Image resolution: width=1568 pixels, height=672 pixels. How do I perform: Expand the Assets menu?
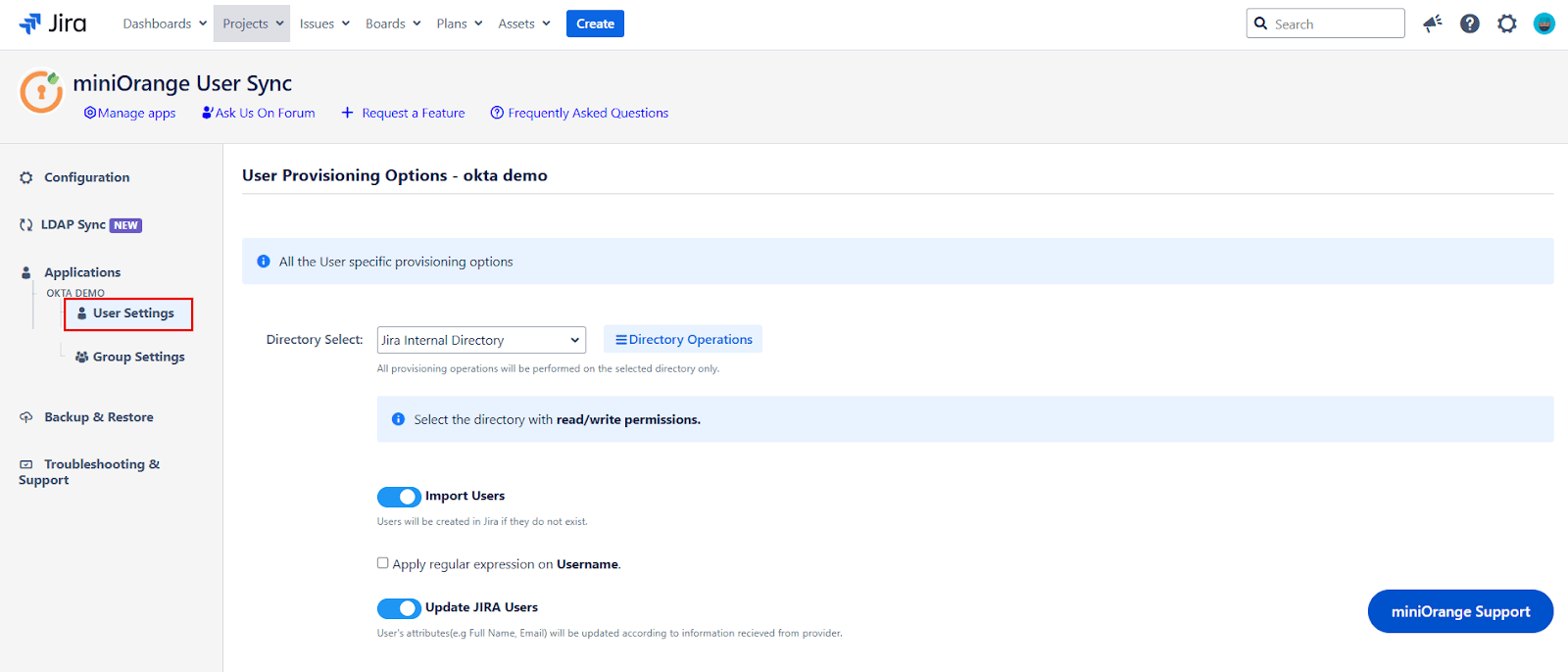[524, 24]
